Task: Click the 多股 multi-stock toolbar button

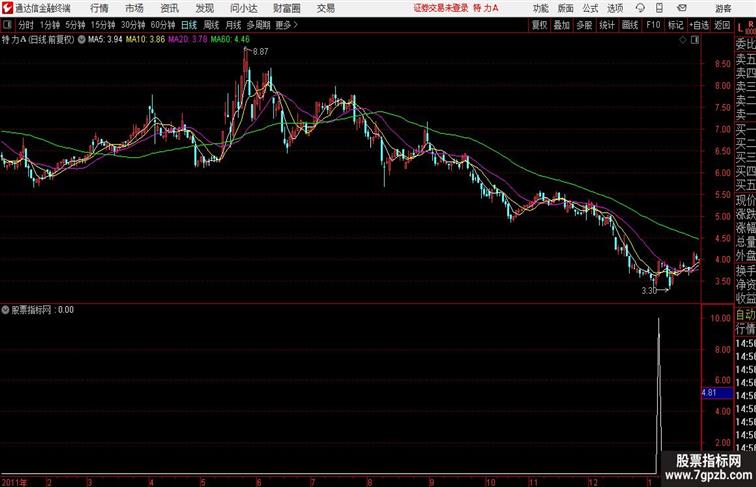Action: [584, 25]
